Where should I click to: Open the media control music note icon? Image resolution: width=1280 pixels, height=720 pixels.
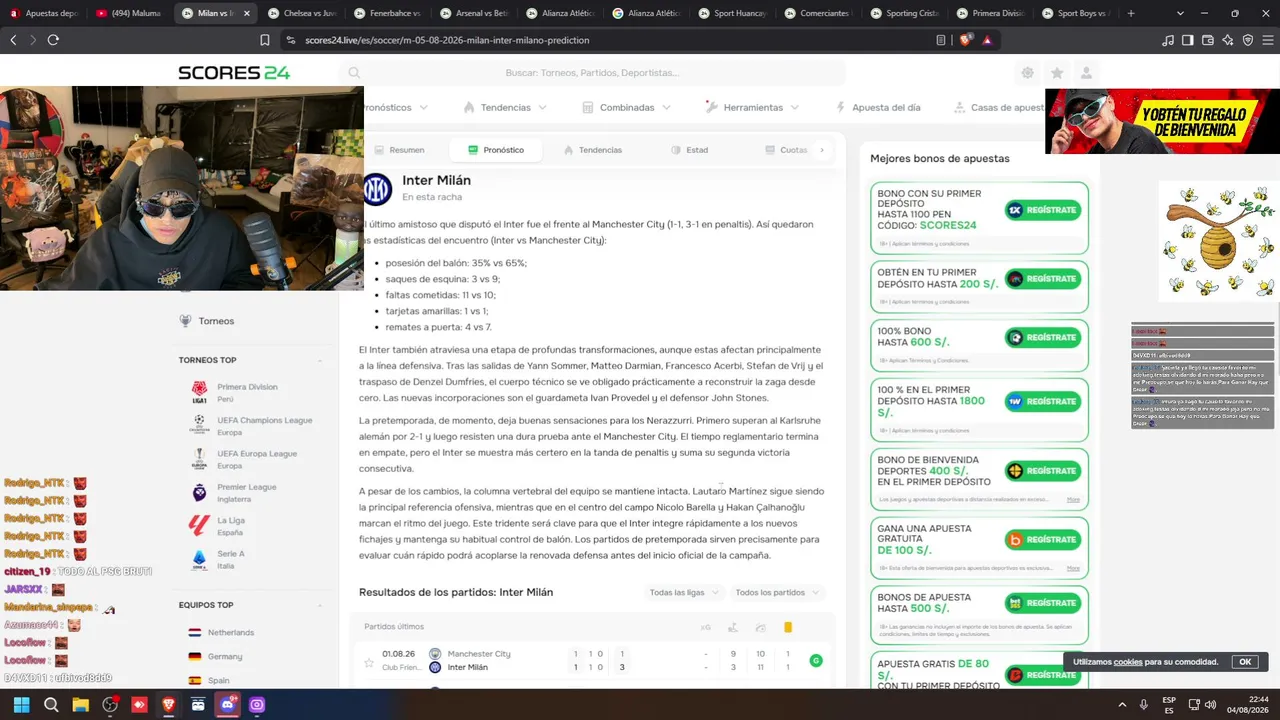click(x=1168, y=40)
